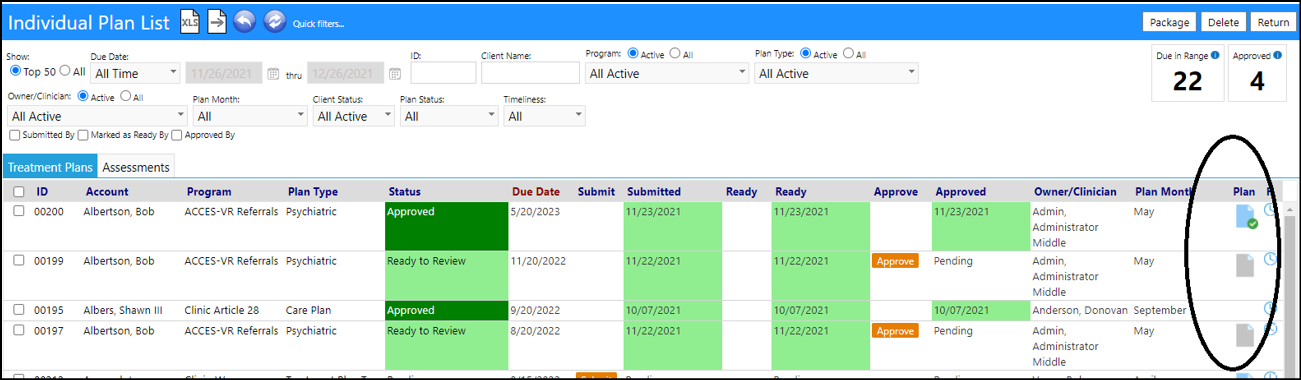Click the clock icon in row 00200
The image size is (1301, 380).
pyautogui.click(x=1271, y=210)
